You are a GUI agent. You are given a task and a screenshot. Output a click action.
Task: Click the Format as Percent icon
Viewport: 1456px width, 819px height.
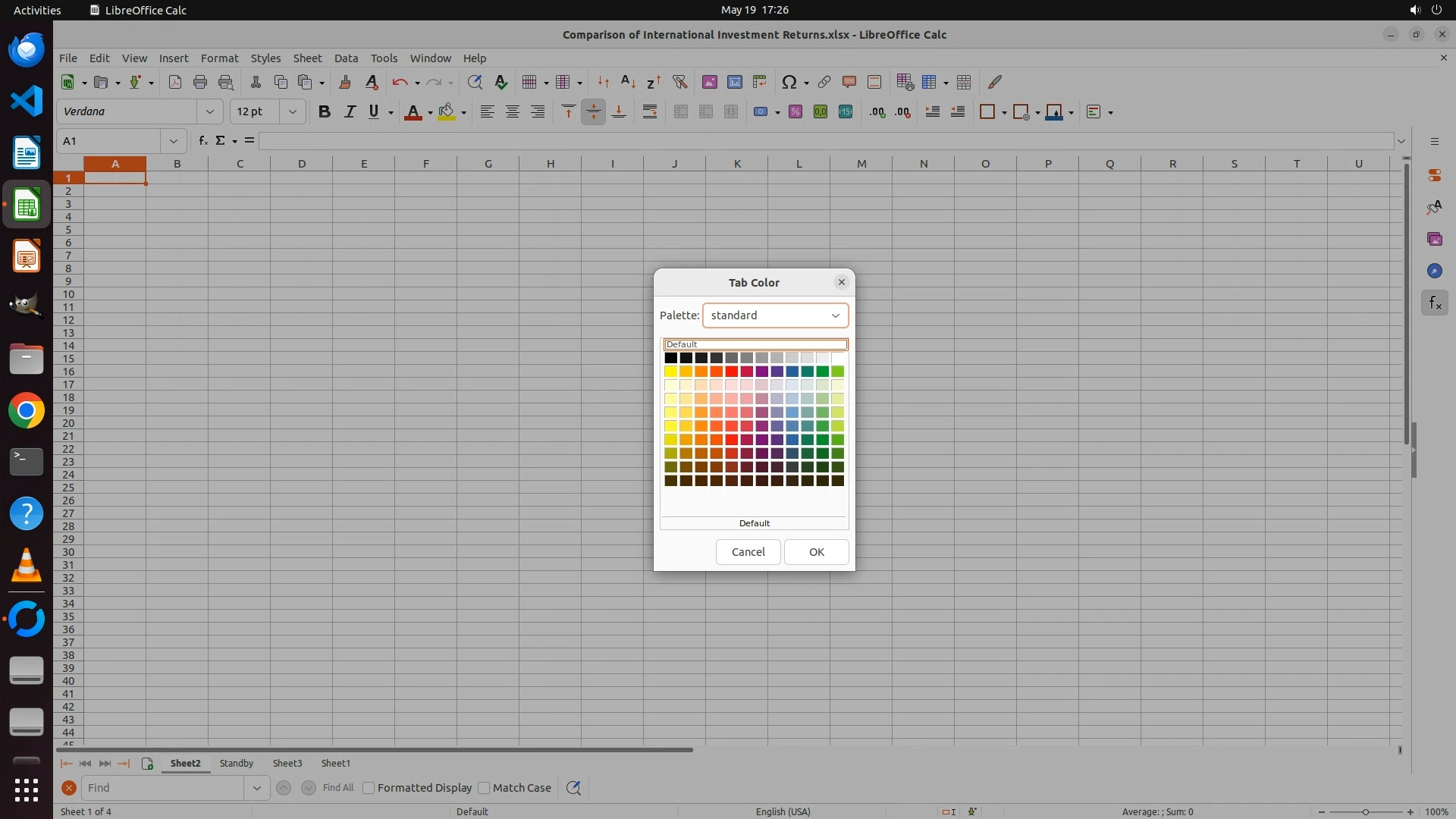pyautogui.click(x=795, y=112)
